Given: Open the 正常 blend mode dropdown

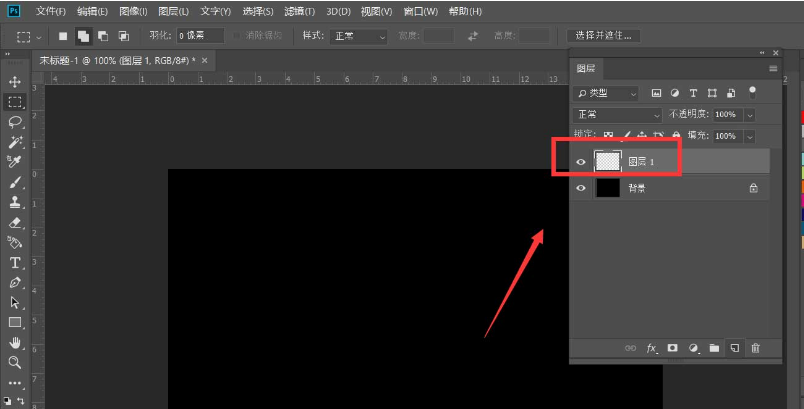Looking at the screenshot, I should (x=618, y=114).
